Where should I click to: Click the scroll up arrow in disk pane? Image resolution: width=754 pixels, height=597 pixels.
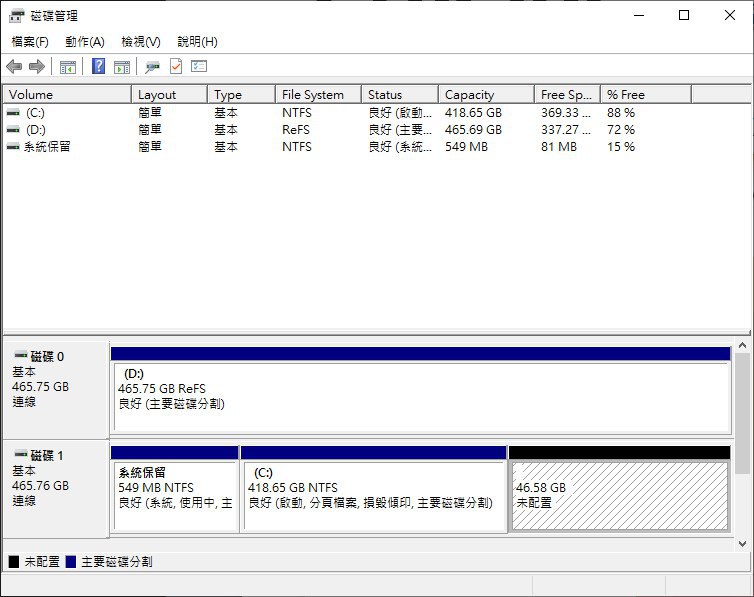pyautogui.click(x=742, y=345)
